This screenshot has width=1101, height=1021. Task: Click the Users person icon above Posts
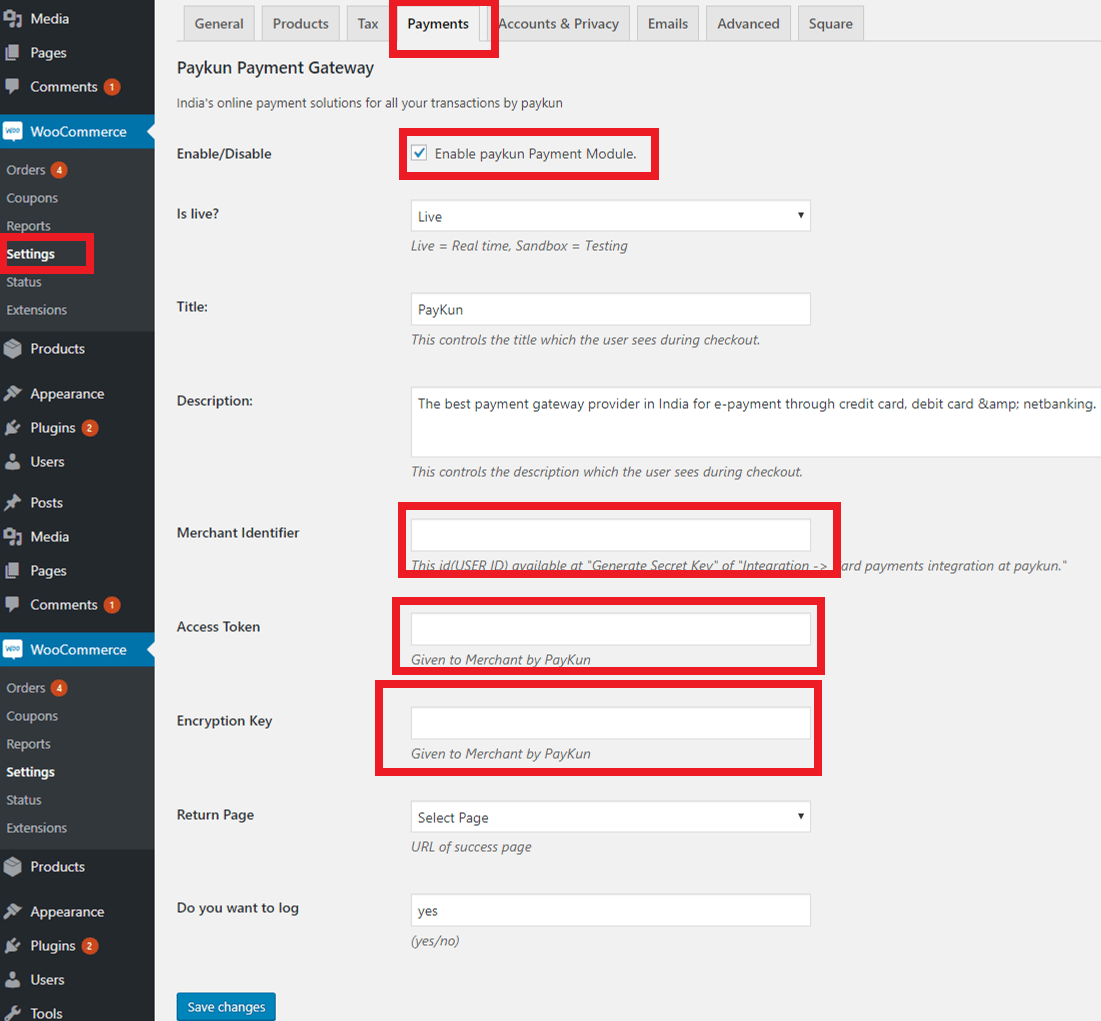pos(13,462)
